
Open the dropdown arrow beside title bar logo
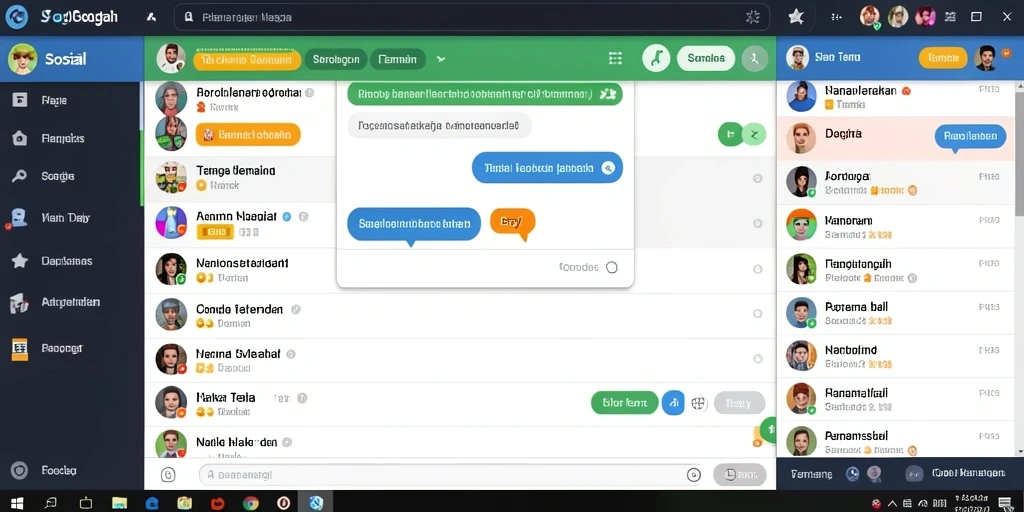(x=151, y=18)
